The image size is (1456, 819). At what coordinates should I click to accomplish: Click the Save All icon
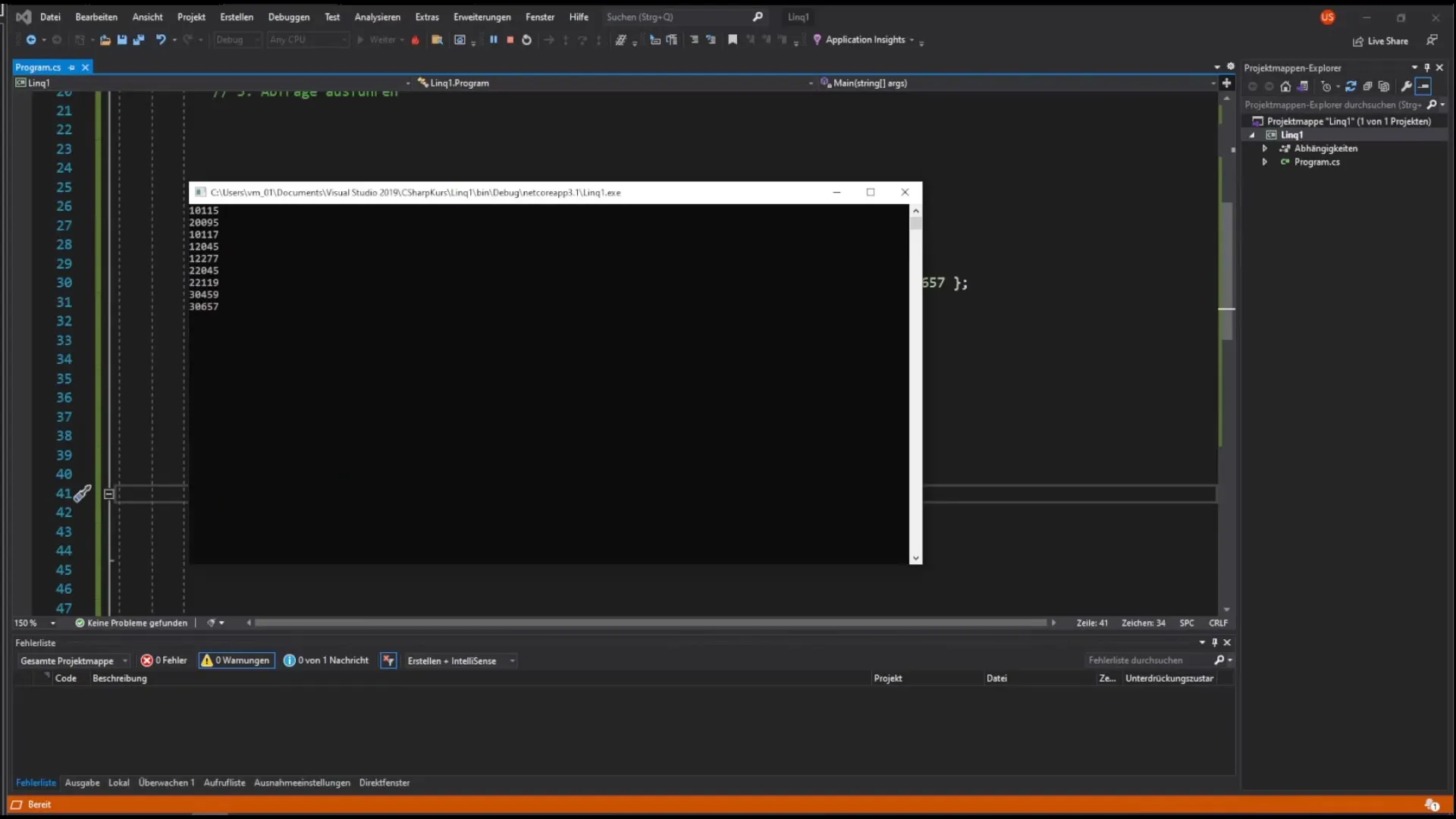pos(139,40)
